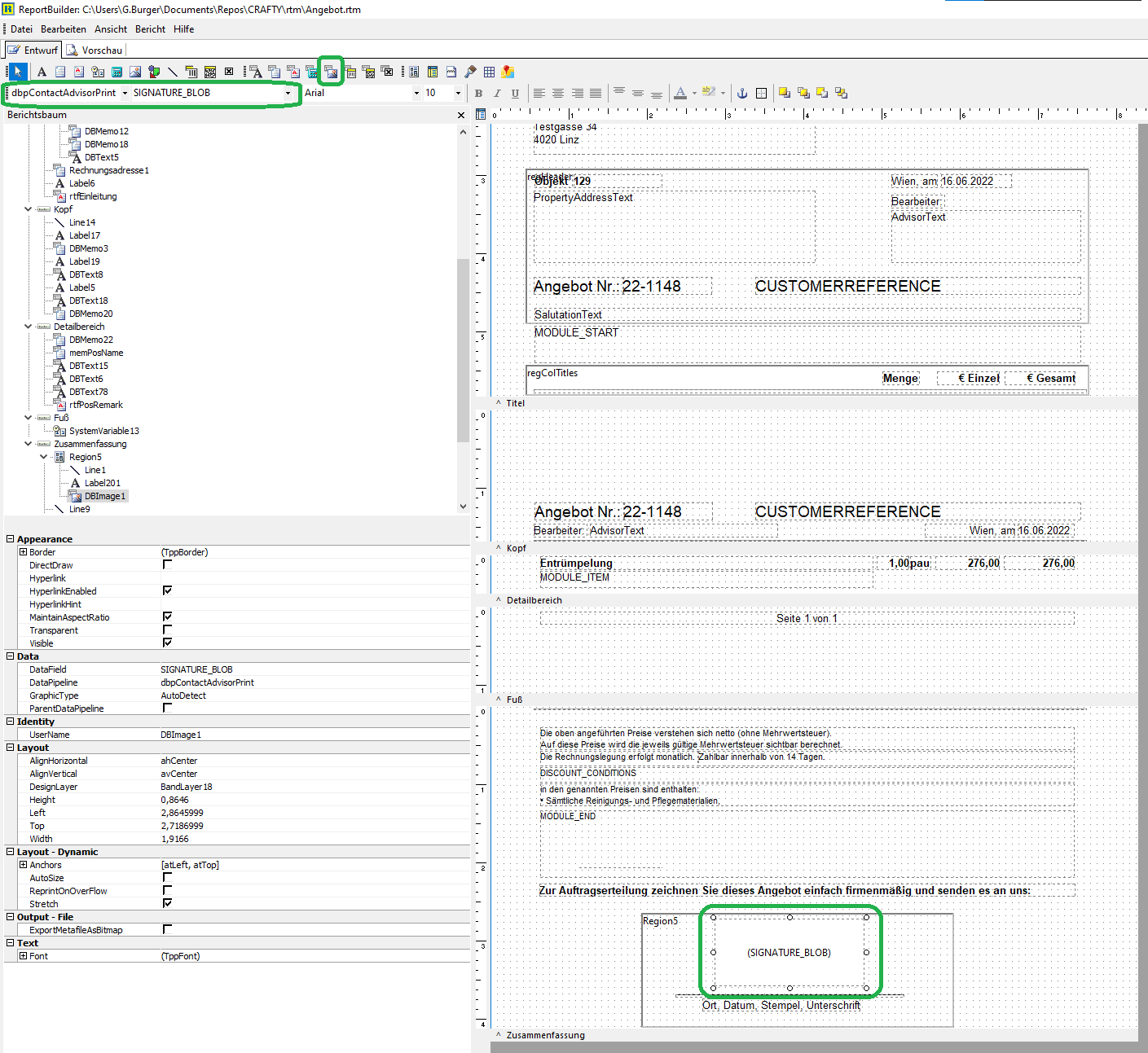Toggle the MaintainAspectRatio checkbox
Viewport: 1148px width, 1053px height.
click(x=167, y=616)
